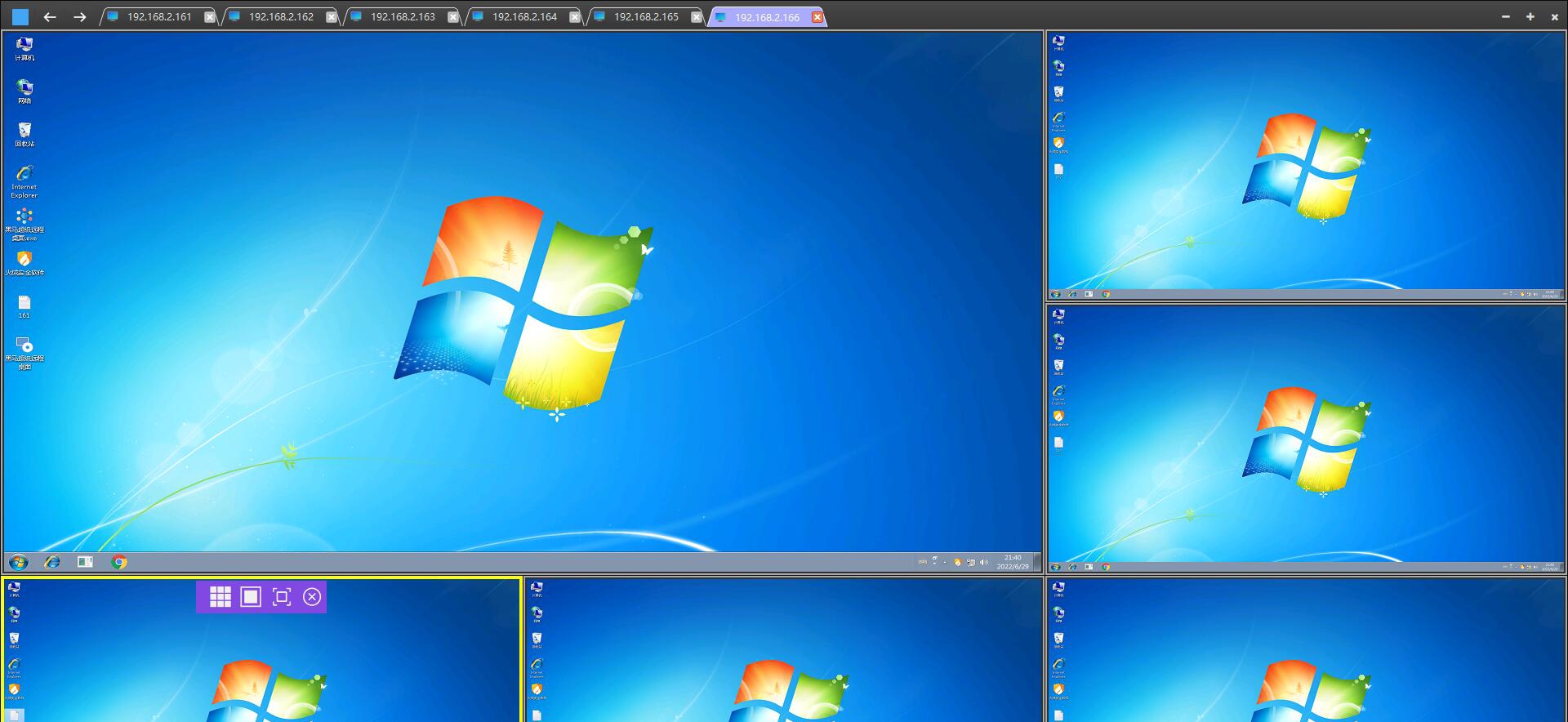Viewport: 1568px width, 722px height.
Task: Click the show-desktop strip in large desktop's taskbar
Action: [1037, 562]
